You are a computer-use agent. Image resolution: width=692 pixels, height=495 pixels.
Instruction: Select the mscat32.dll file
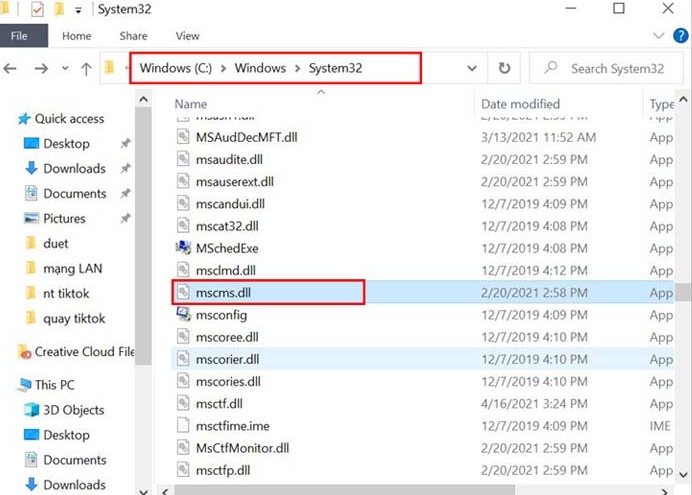point(227,226)
